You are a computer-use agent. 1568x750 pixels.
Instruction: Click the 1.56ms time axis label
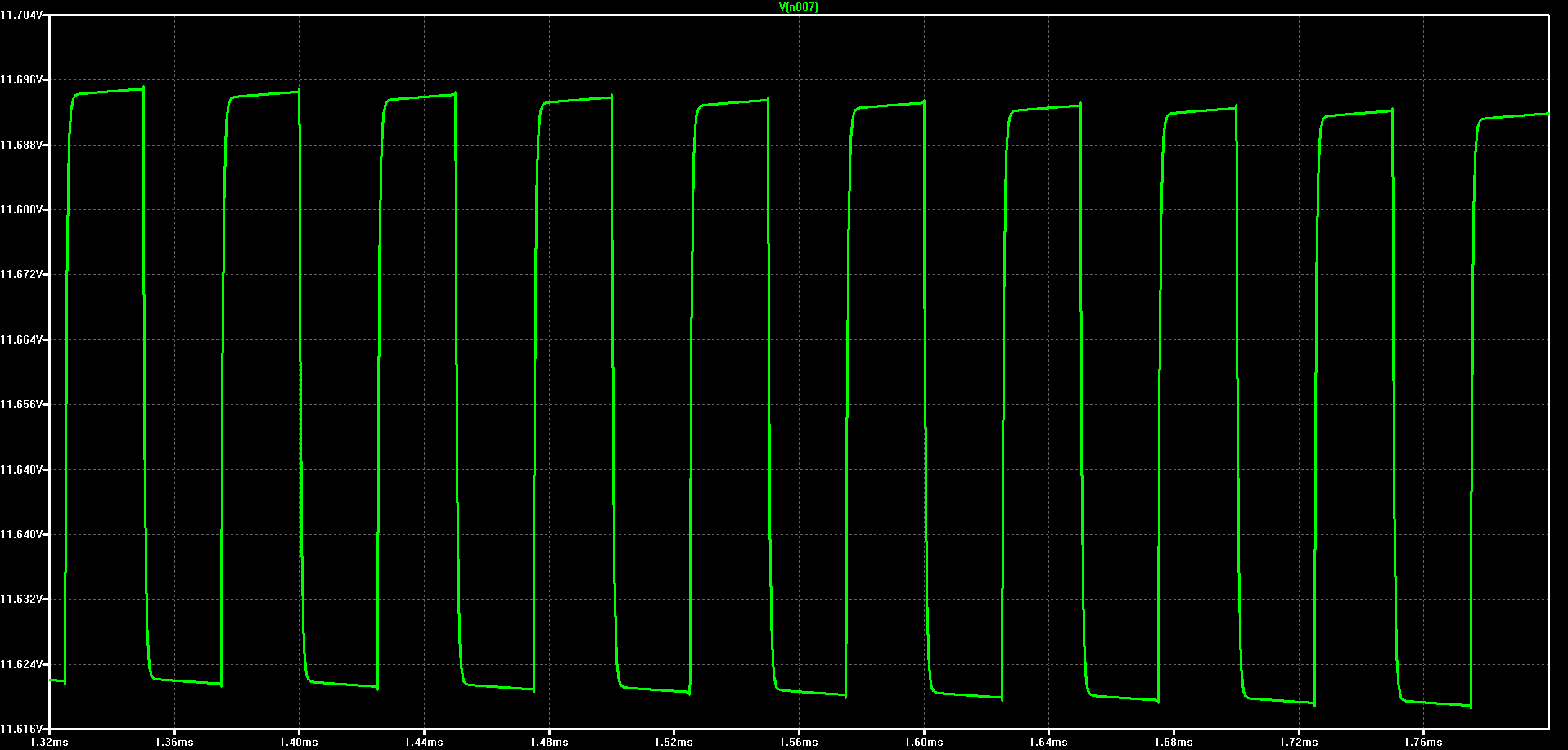(x=799, y=743)
